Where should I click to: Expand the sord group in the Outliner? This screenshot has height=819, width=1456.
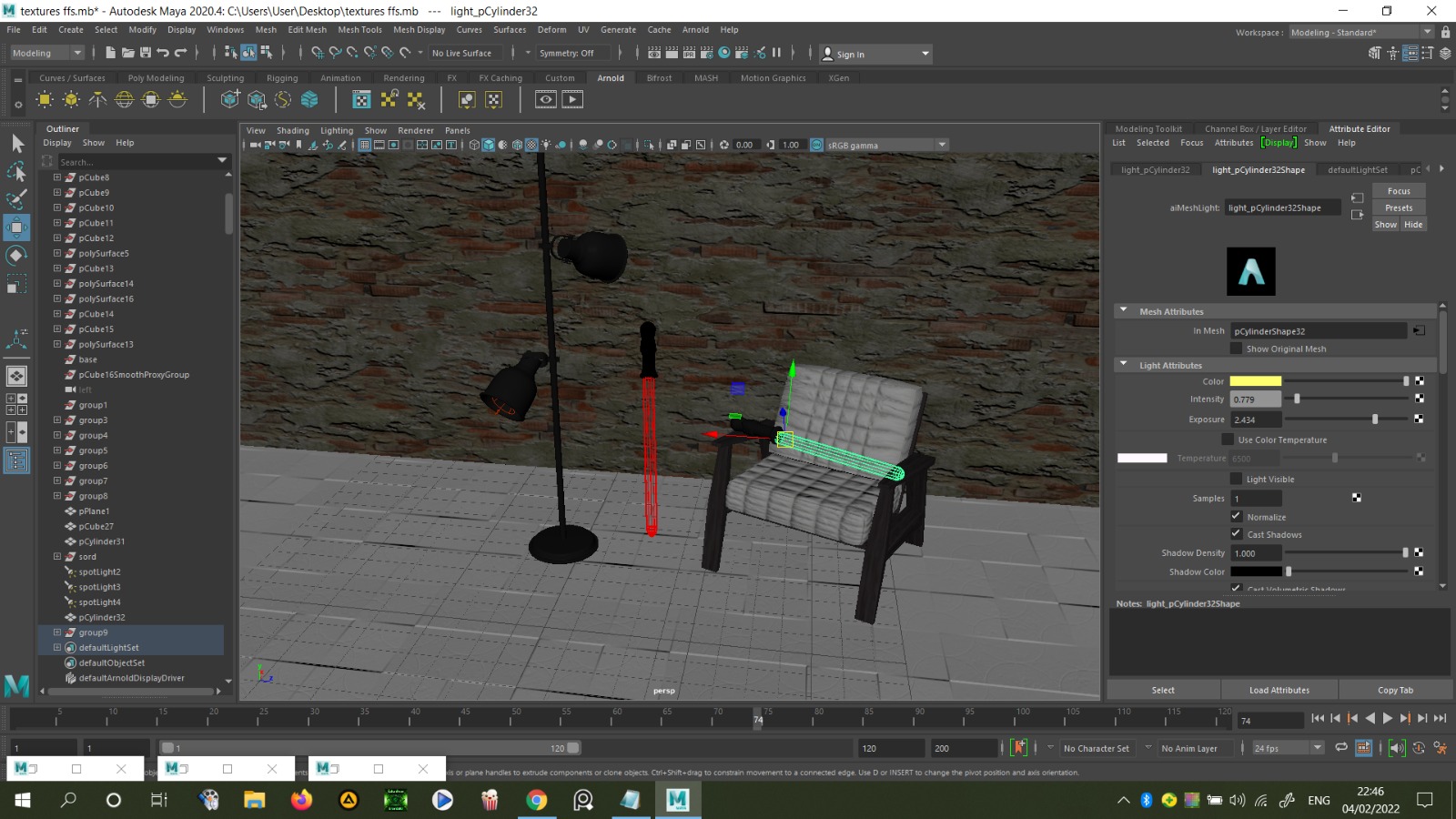pyautogui.click(x=56, y=556)
